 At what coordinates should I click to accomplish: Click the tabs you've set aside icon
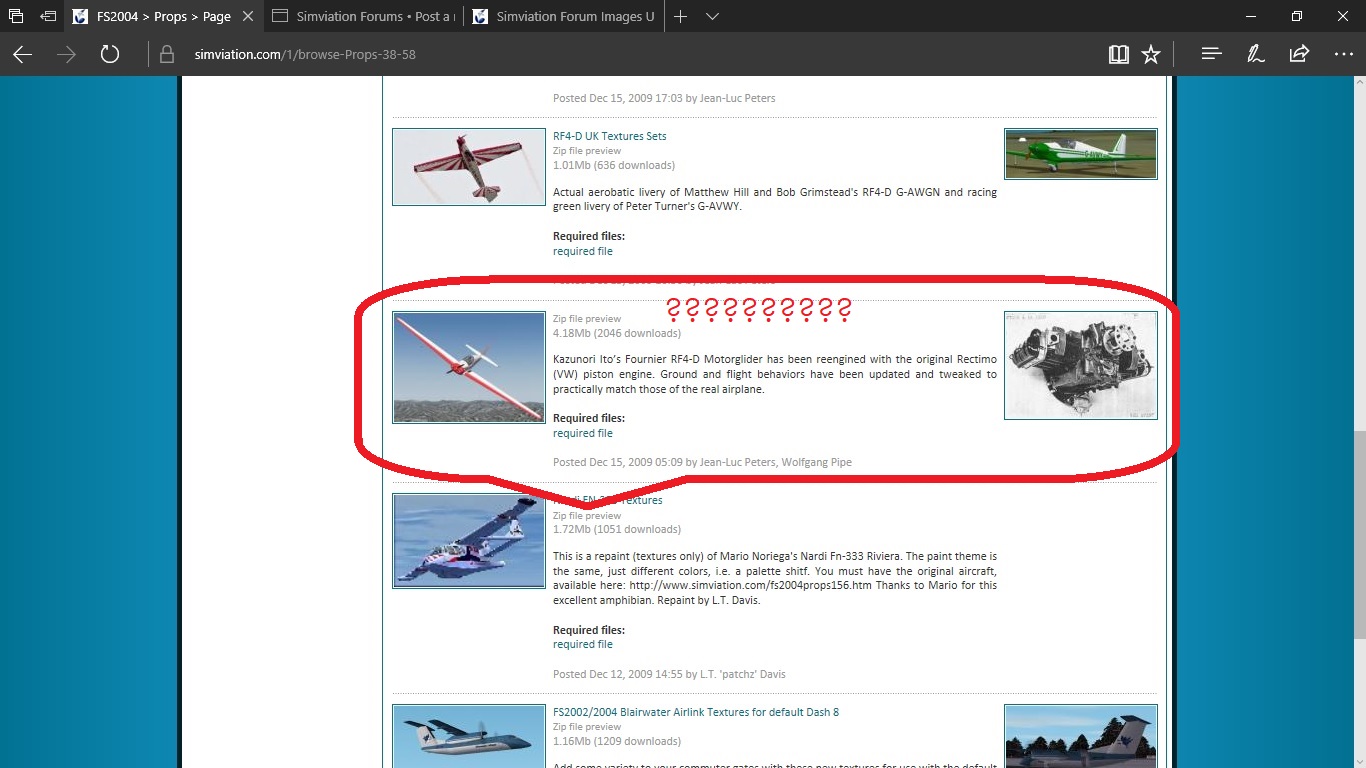point(16,17)
